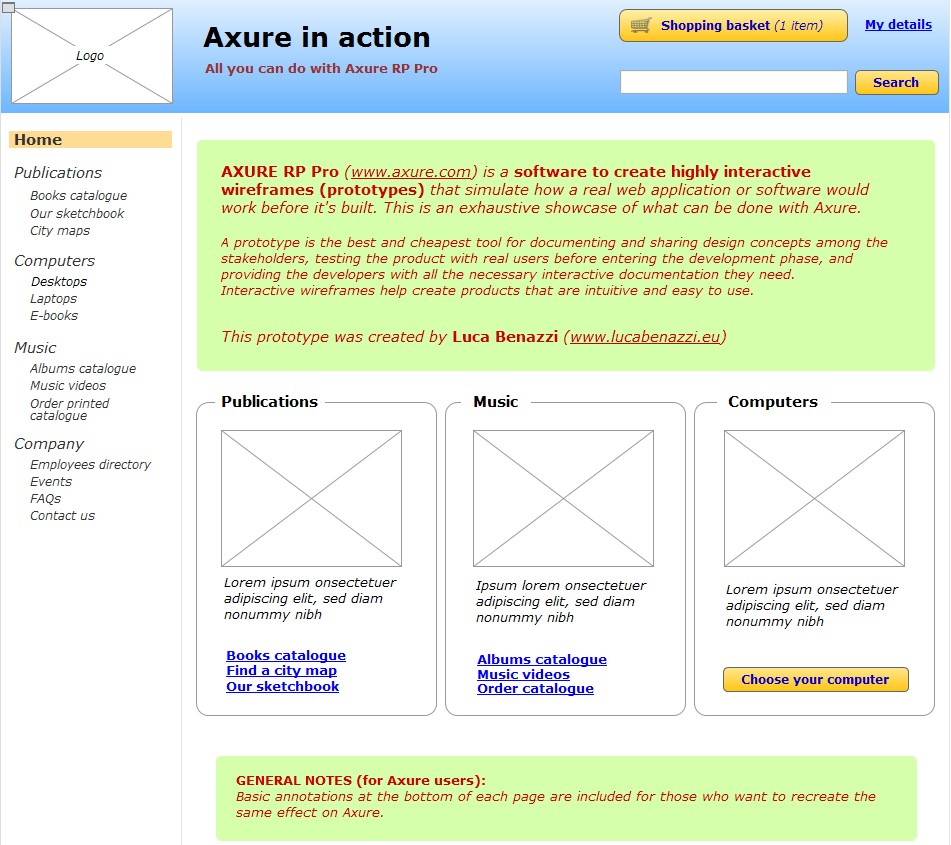Open Albums catalogue link in Music panel
This screenshot has height=845, width=951.
[542, 659]
